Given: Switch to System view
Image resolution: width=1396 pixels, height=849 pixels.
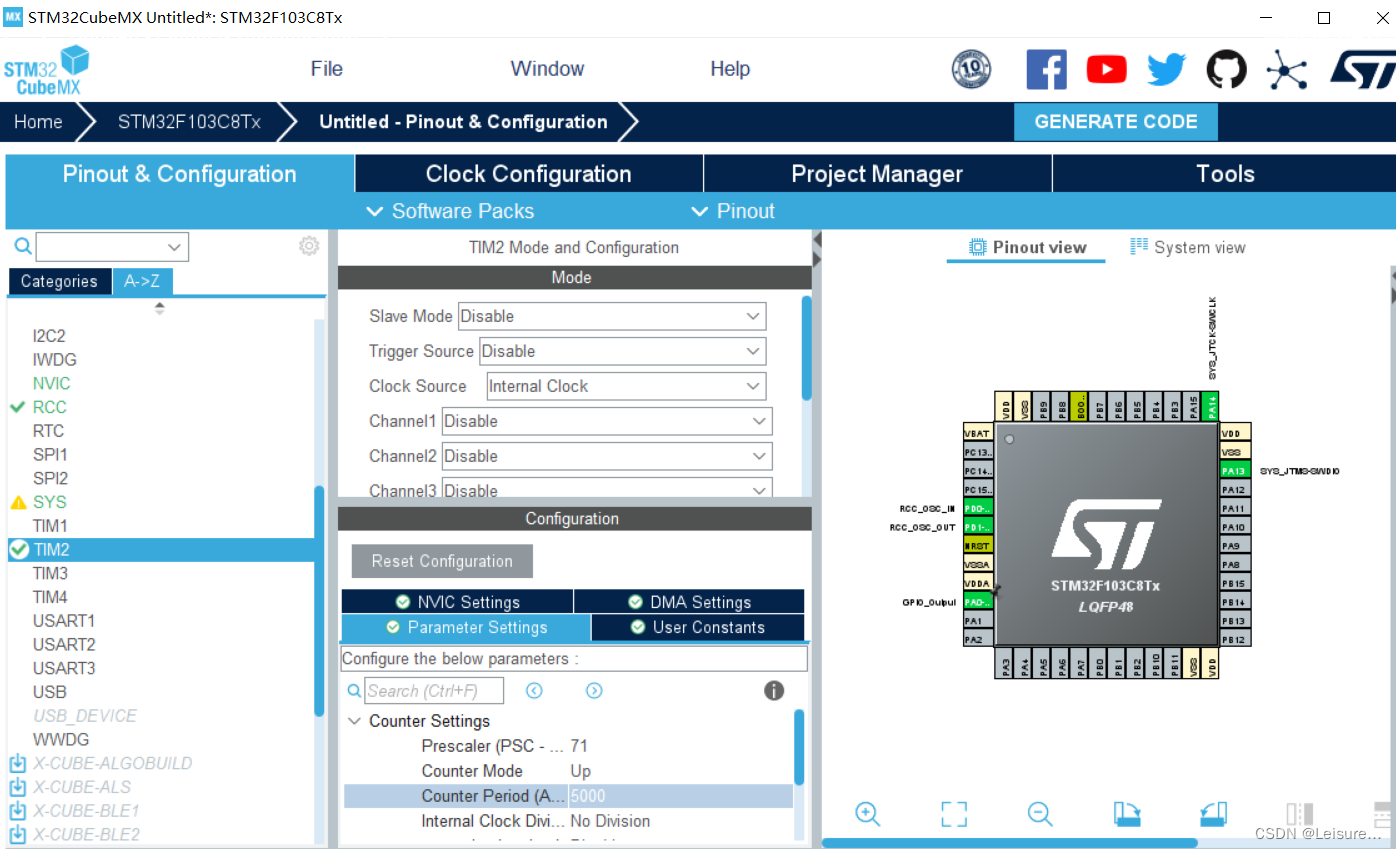Looking at the screenshot, I should (x=1188, y=247).
